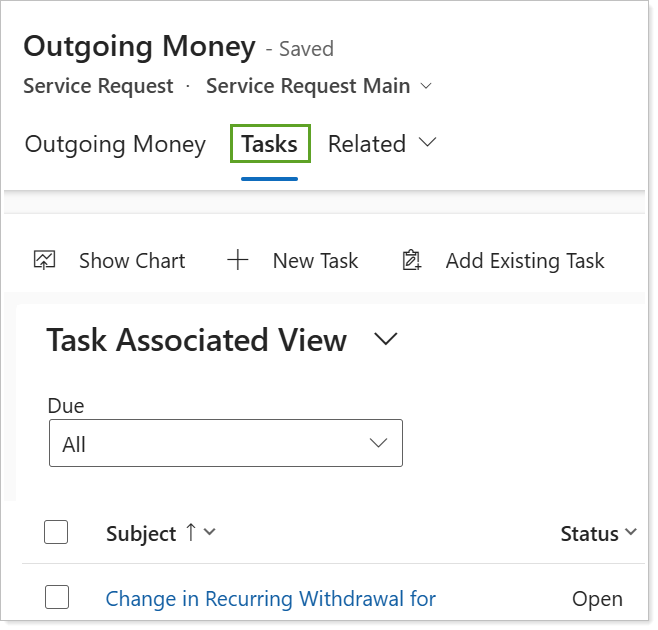658x630 pixels.
Task: Toggle the select-all checkbox in the header row
Action: (56, 533)
